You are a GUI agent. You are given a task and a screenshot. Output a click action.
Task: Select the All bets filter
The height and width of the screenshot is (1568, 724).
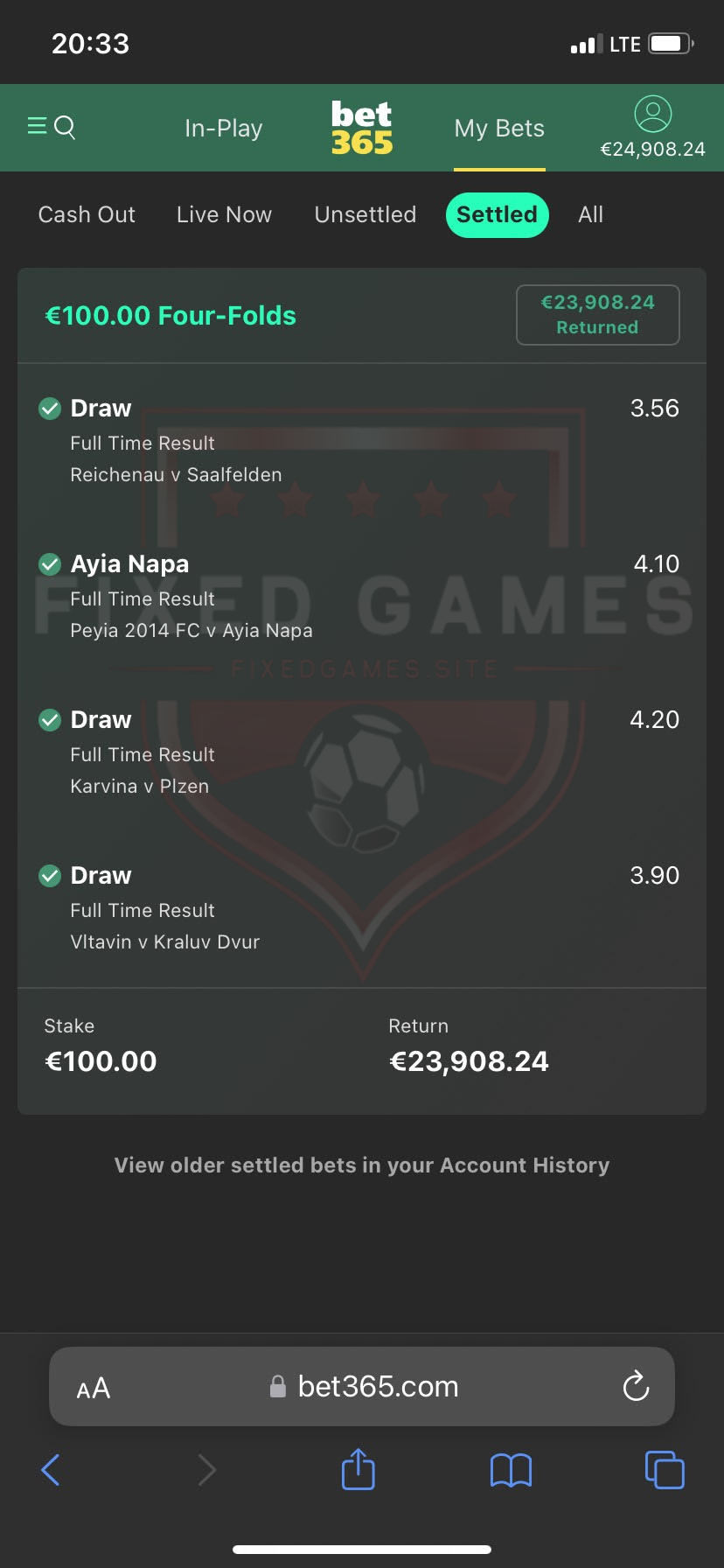(x=590, y=214)
